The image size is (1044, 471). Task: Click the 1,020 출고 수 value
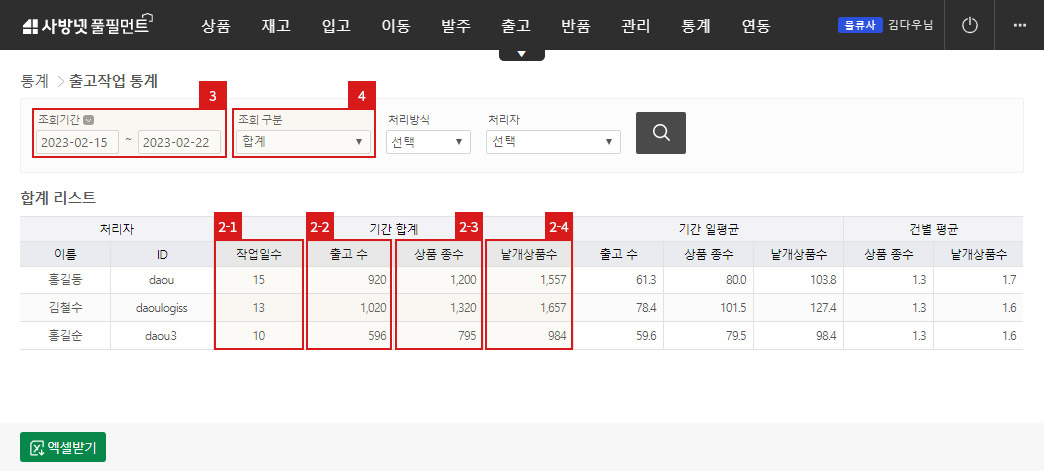(372, 308)
